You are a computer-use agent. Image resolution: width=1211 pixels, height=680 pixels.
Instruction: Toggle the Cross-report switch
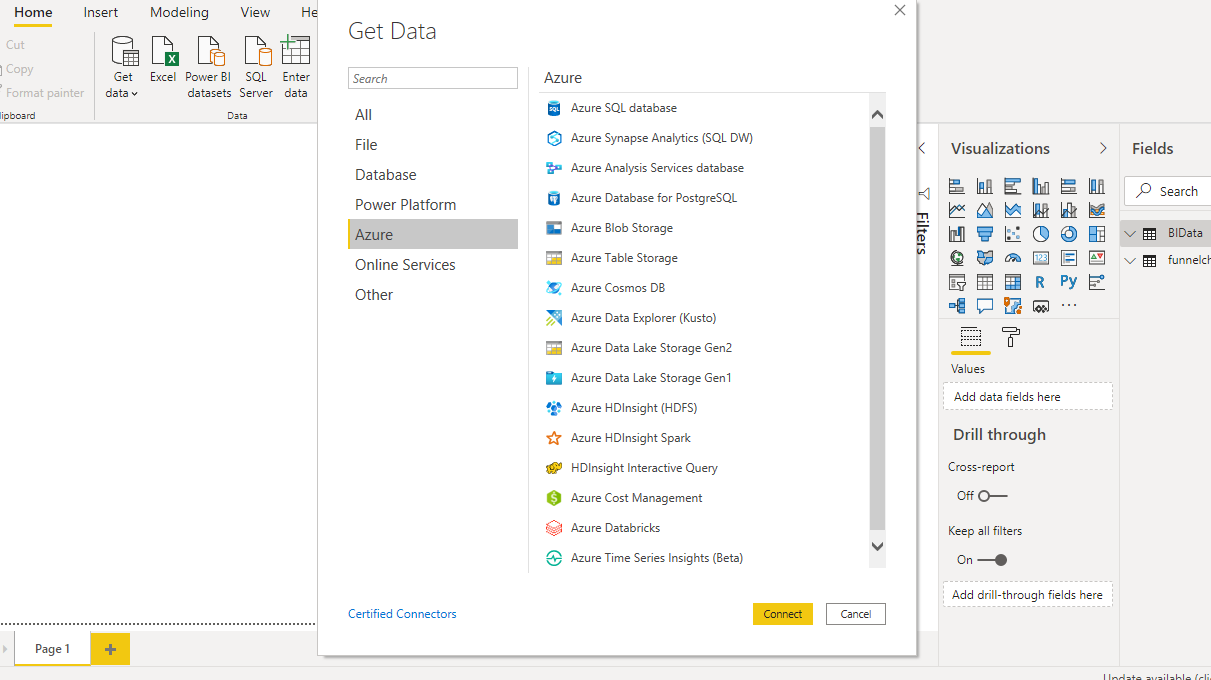[992, 496]
